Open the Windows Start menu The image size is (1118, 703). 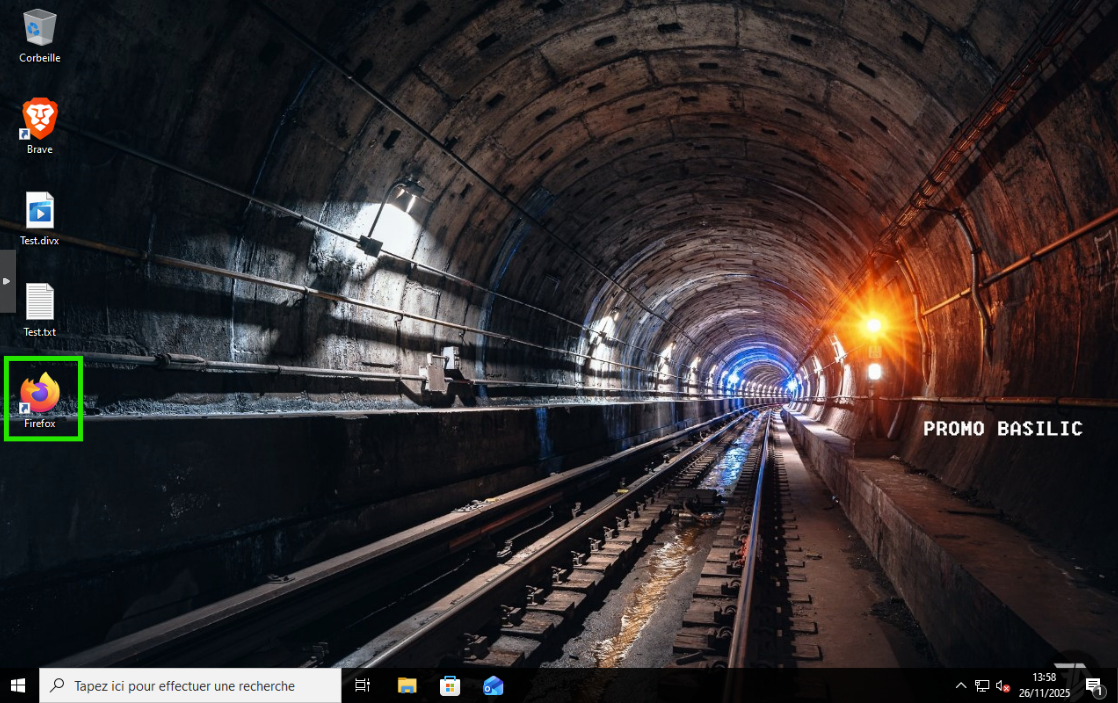tap(19, 686)
